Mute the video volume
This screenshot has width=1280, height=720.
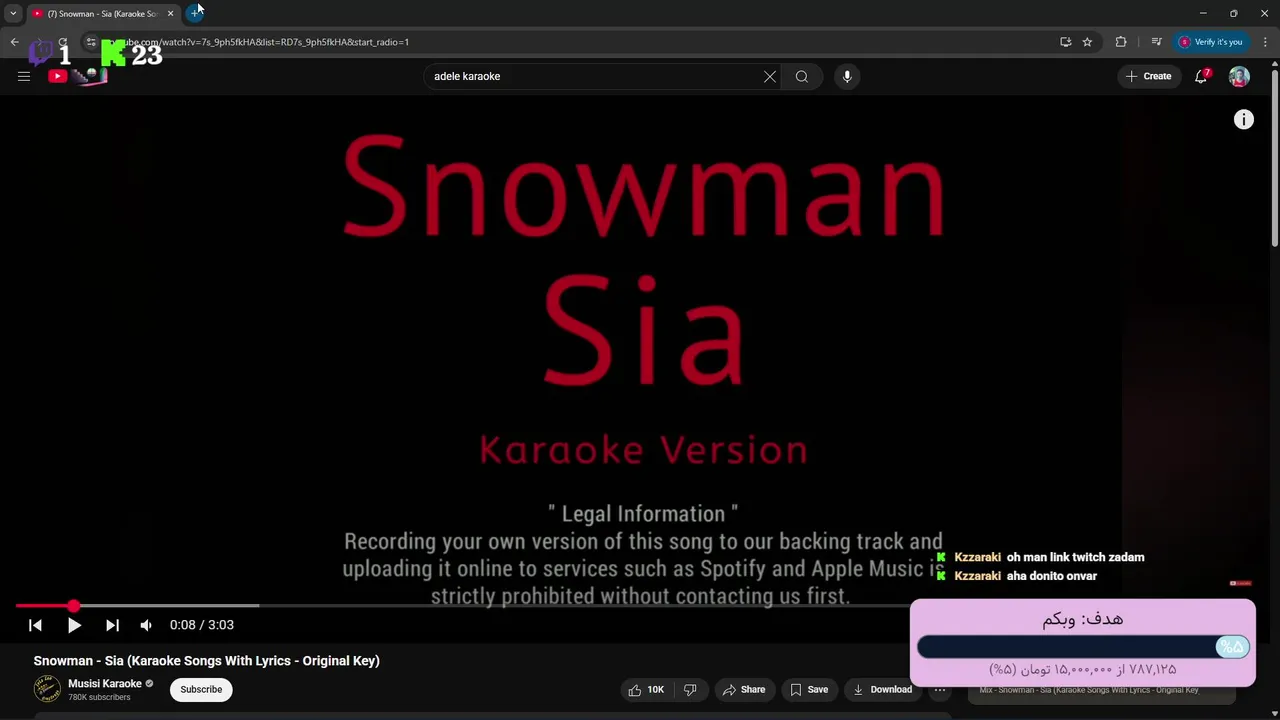click(x=146, y=625)
